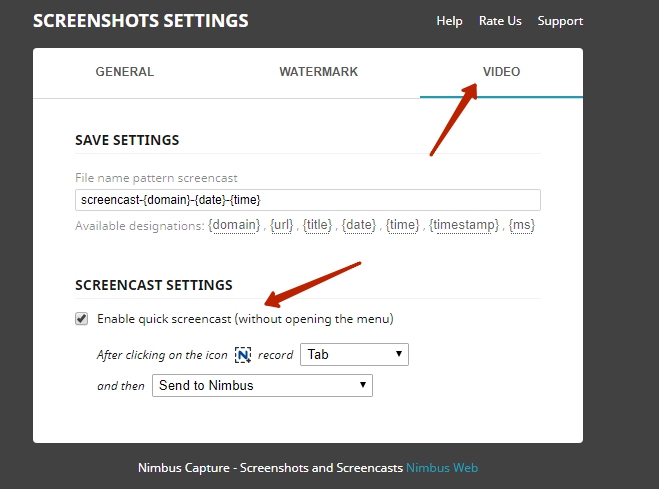Insert the {ms} designation

click(522, 225)
